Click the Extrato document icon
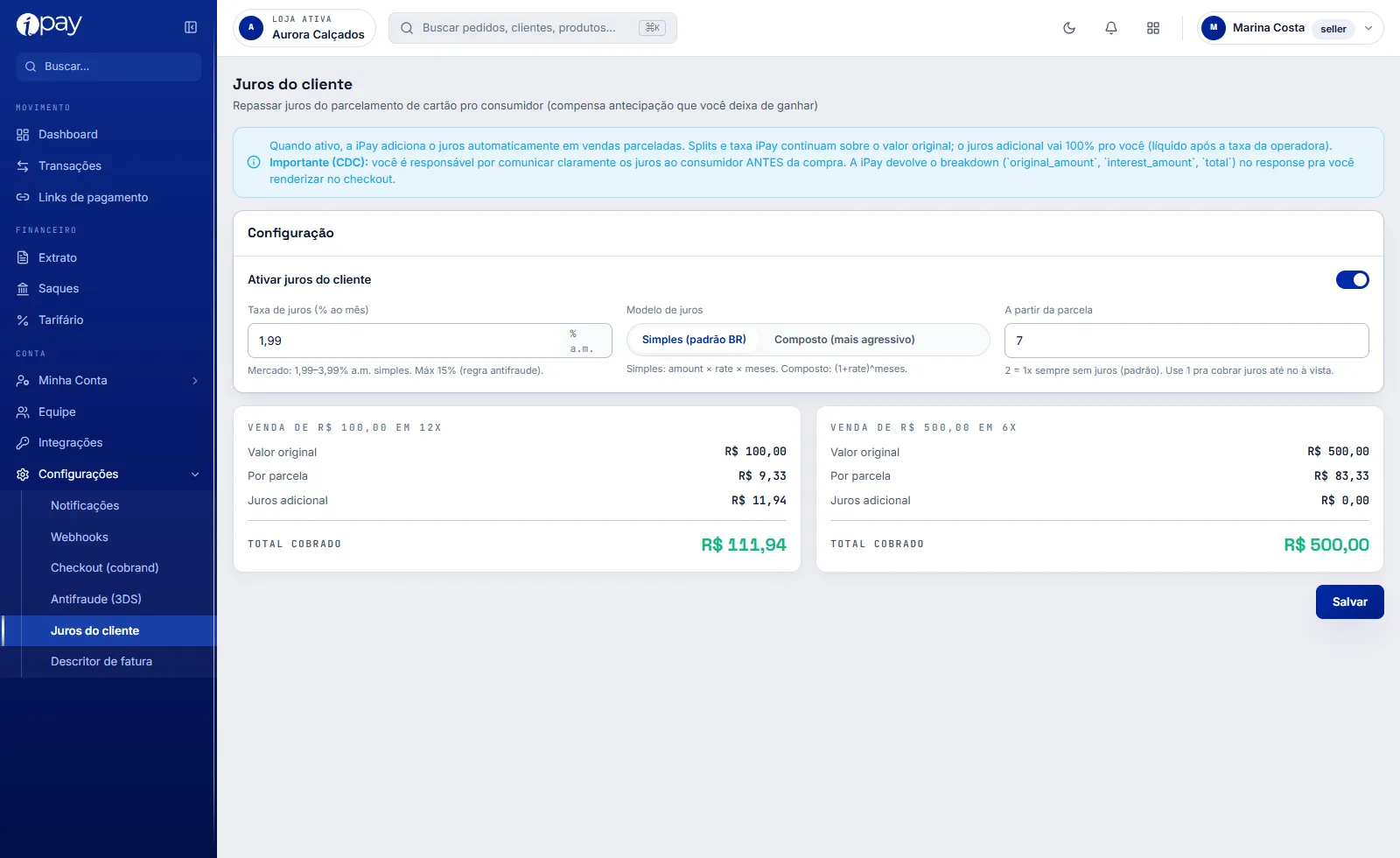 [23, 258]
